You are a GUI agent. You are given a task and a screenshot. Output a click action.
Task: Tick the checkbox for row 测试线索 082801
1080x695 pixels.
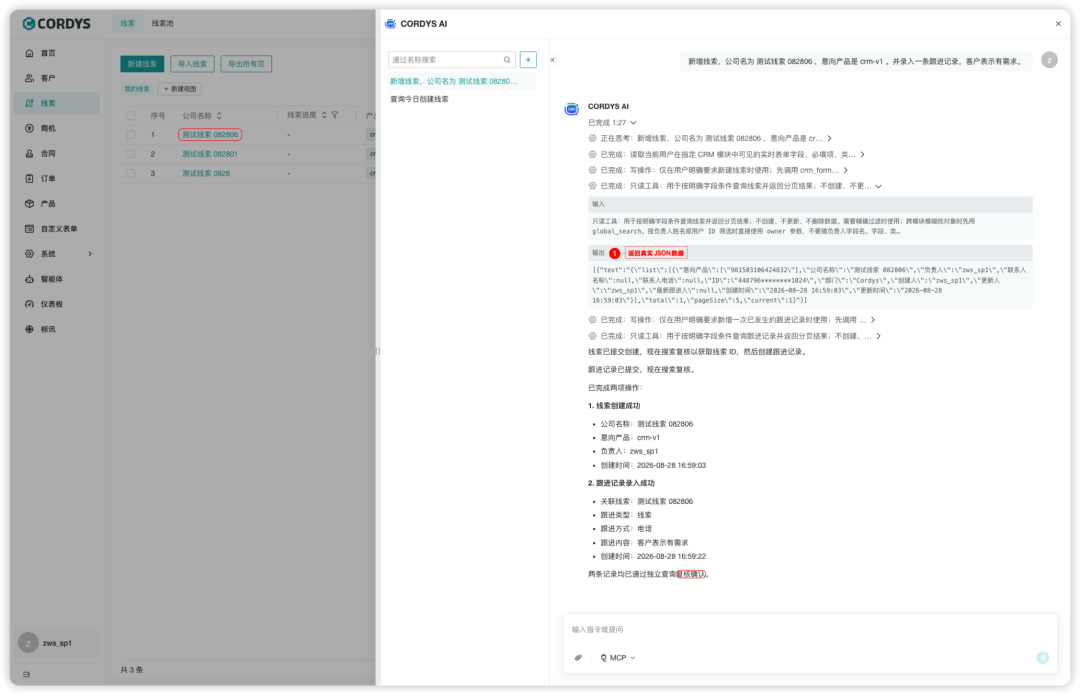click(x=131, y=154)
